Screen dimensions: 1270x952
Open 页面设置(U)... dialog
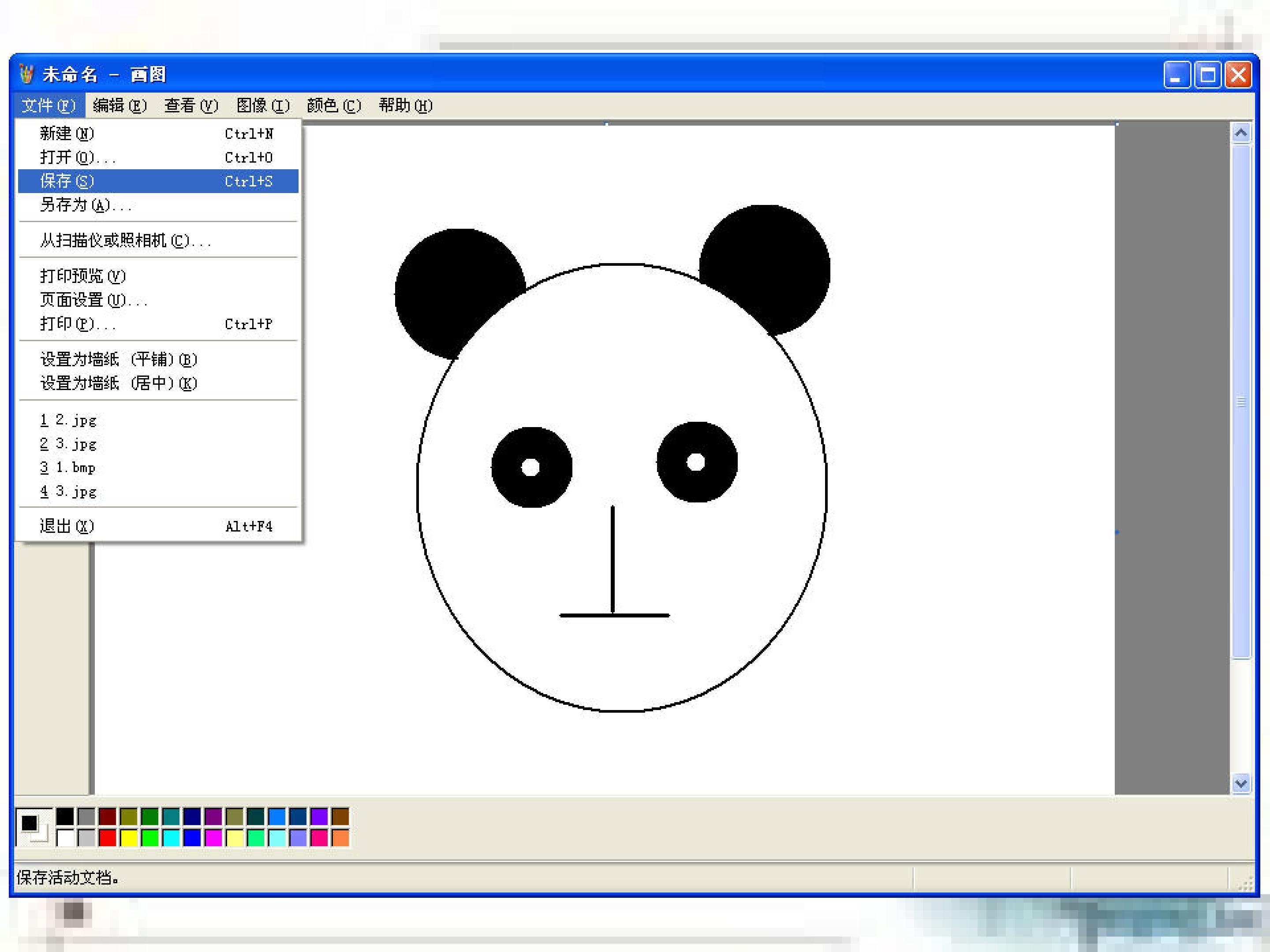click(x=158, y=300)
